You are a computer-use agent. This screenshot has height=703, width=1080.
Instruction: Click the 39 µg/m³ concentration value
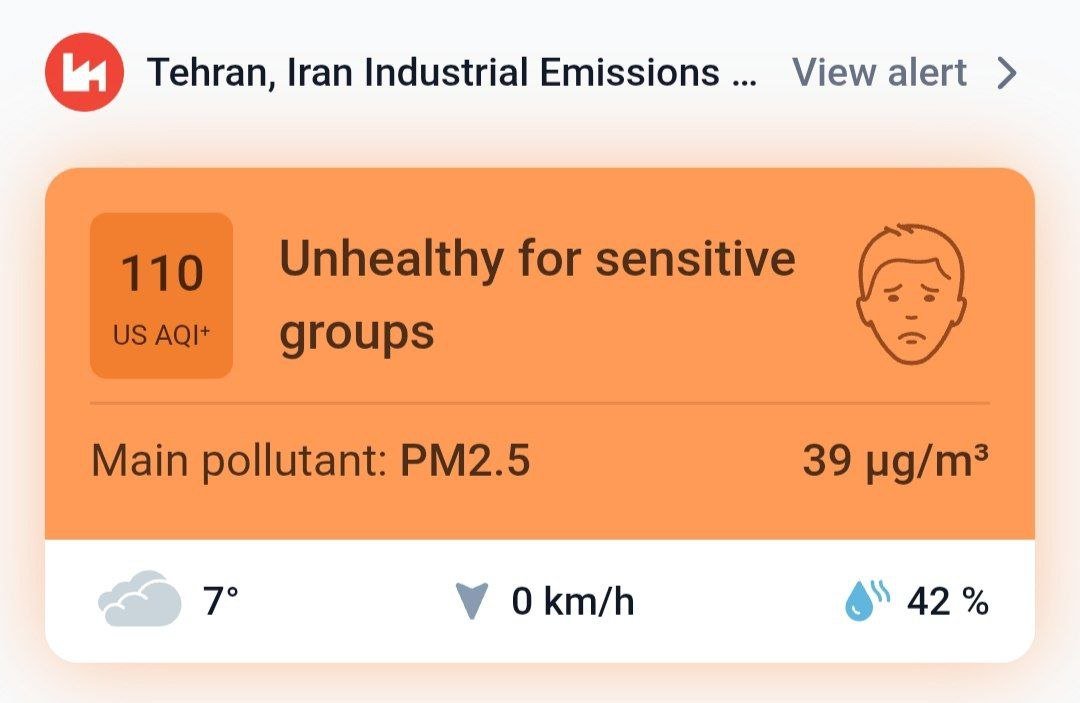pos(895,462)
